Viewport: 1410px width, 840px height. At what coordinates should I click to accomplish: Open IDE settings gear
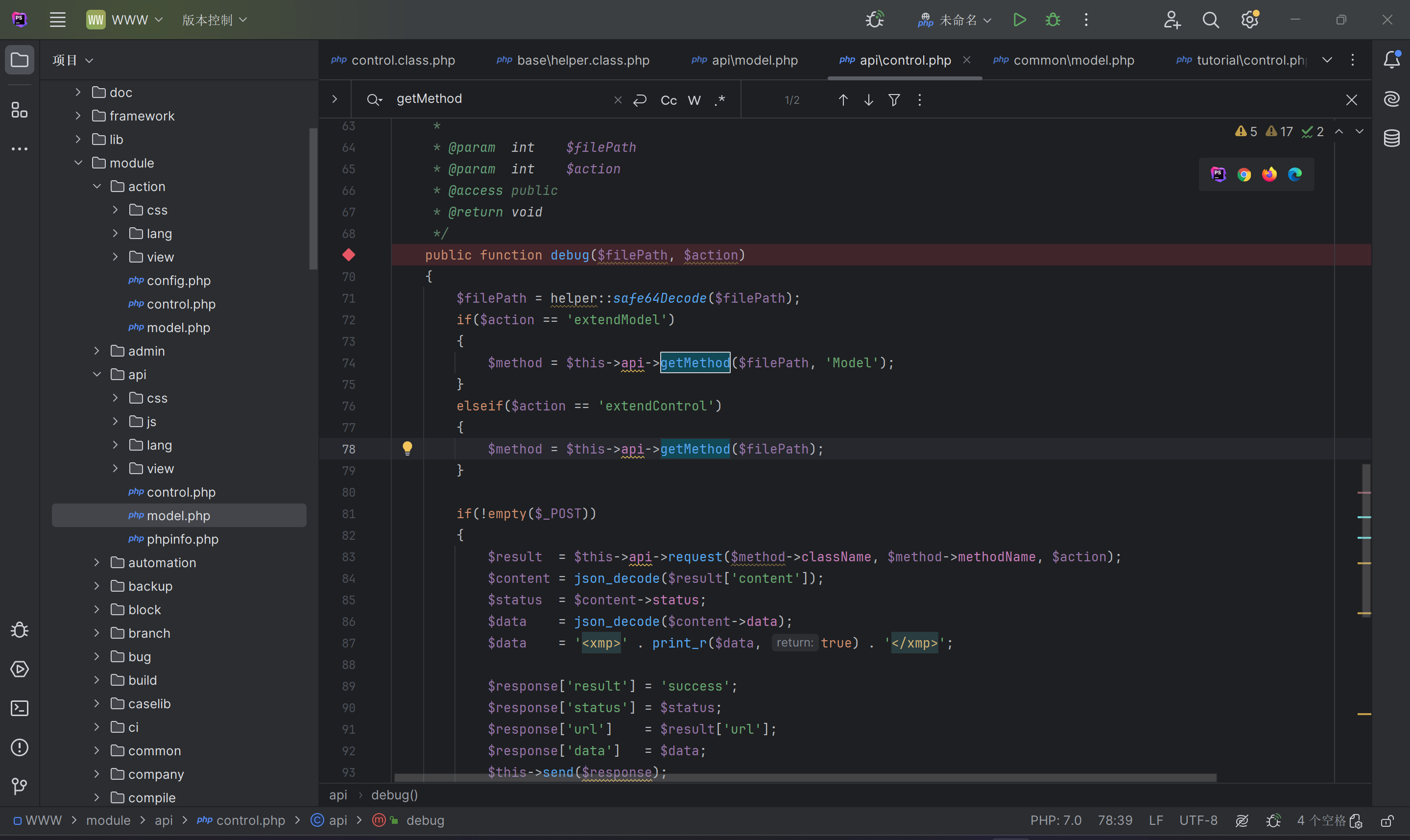click(x=1249, y=20)
